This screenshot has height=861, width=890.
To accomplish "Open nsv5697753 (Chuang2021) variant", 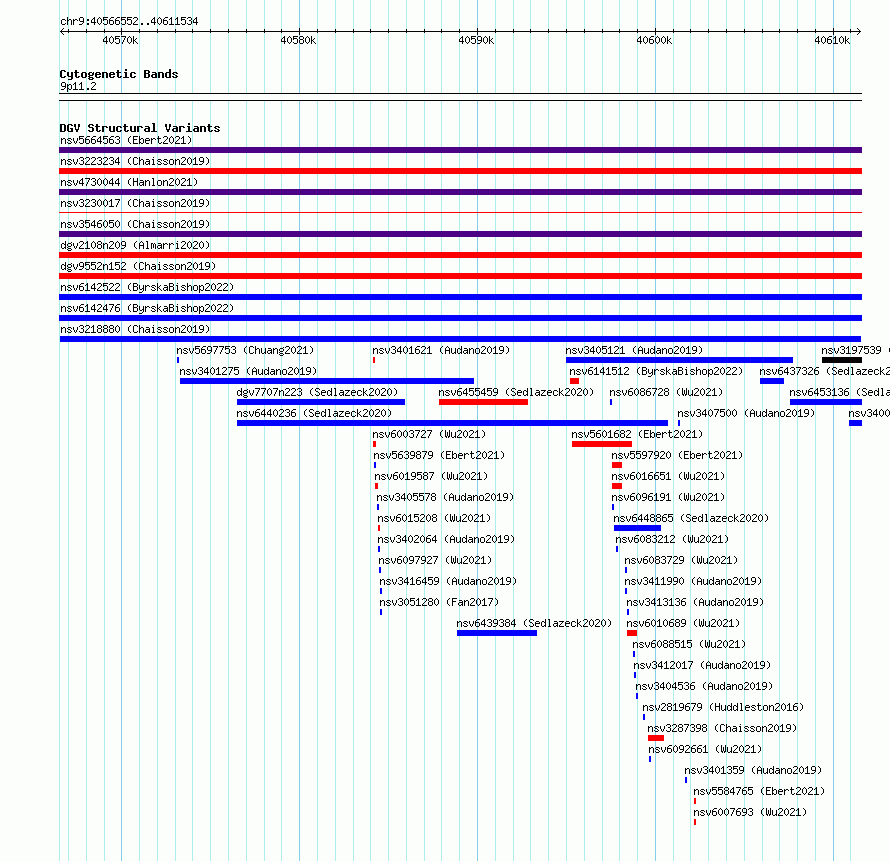I will tap(245, 350).
